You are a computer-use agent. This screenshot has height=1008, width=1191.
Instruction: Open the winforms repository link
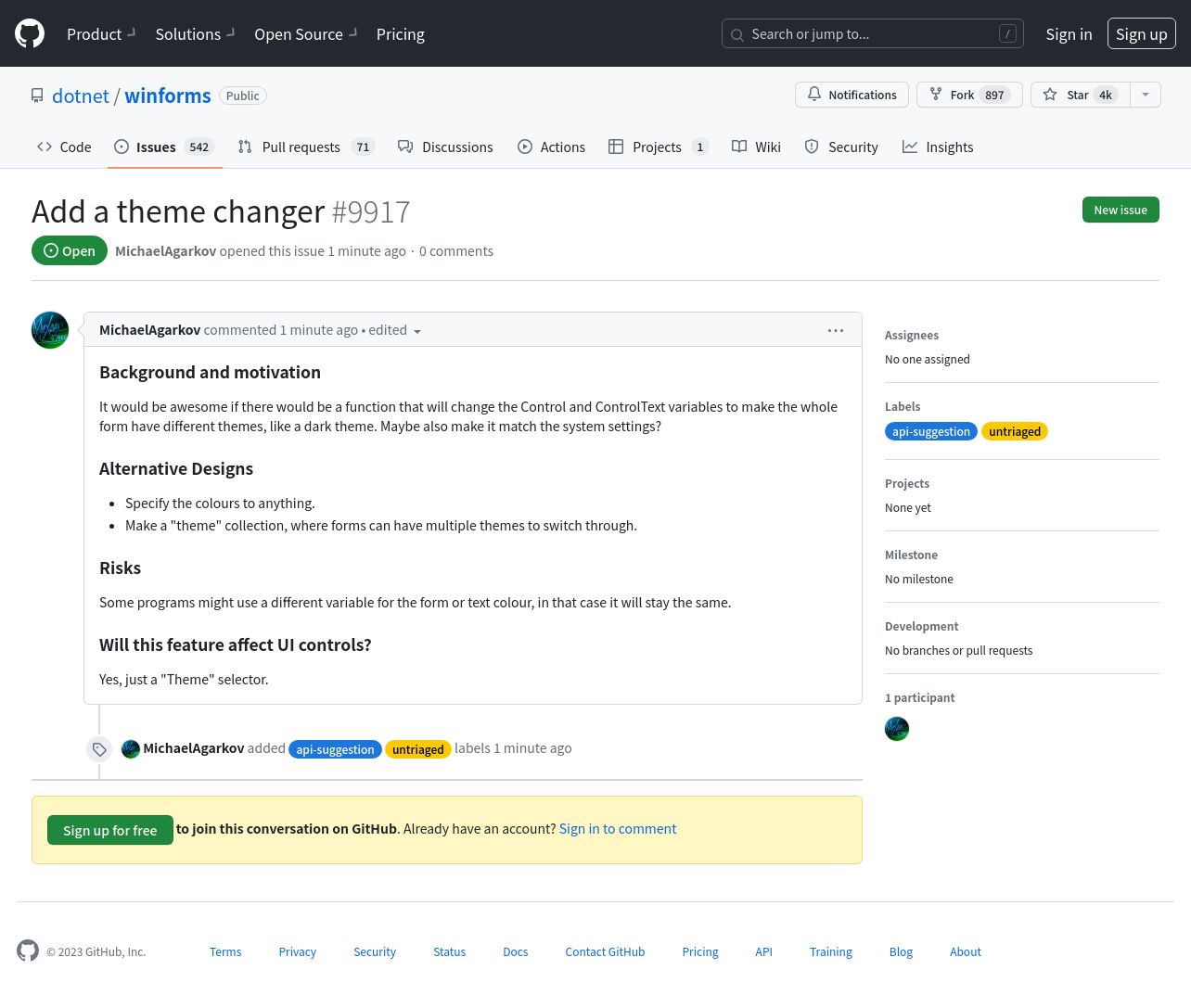168,96
